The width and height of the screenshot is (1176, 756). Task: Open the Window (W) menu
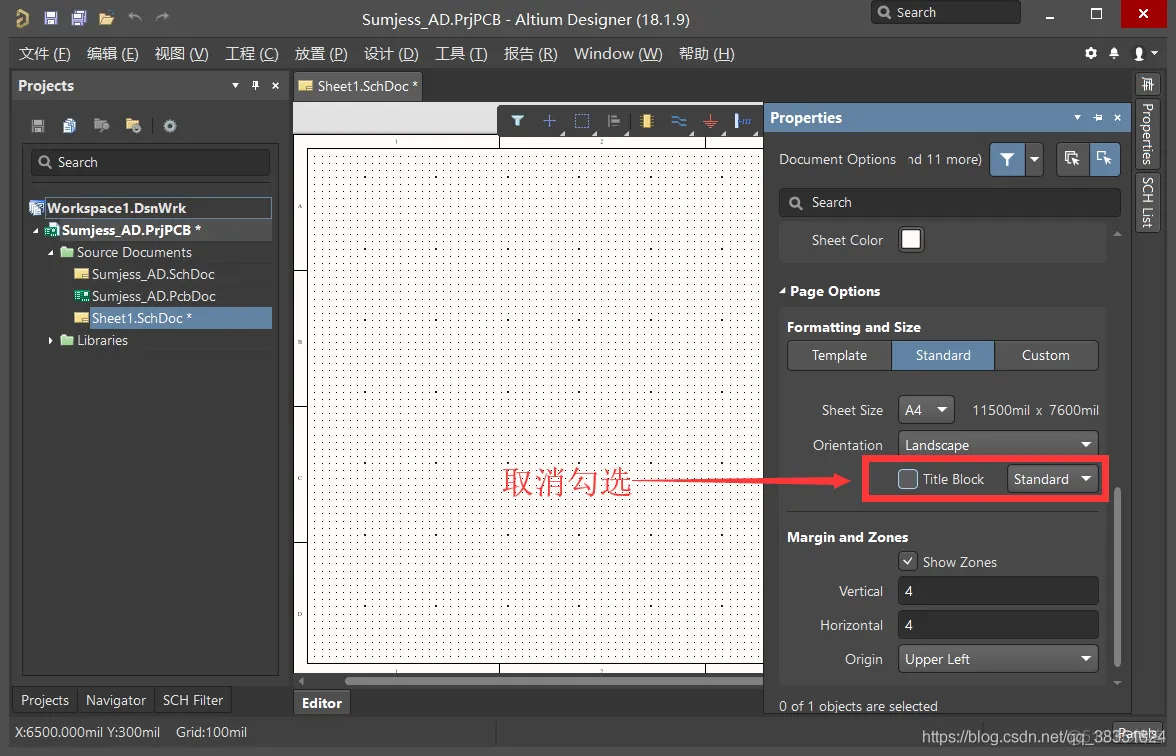point(618,54)
